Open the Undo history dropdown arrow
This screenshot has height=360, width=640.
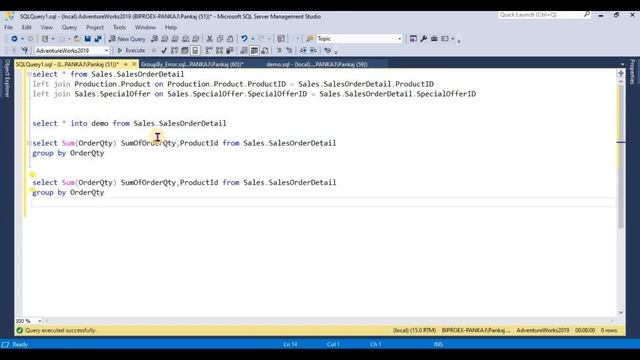pyautogui.click(x=252, y=38)
